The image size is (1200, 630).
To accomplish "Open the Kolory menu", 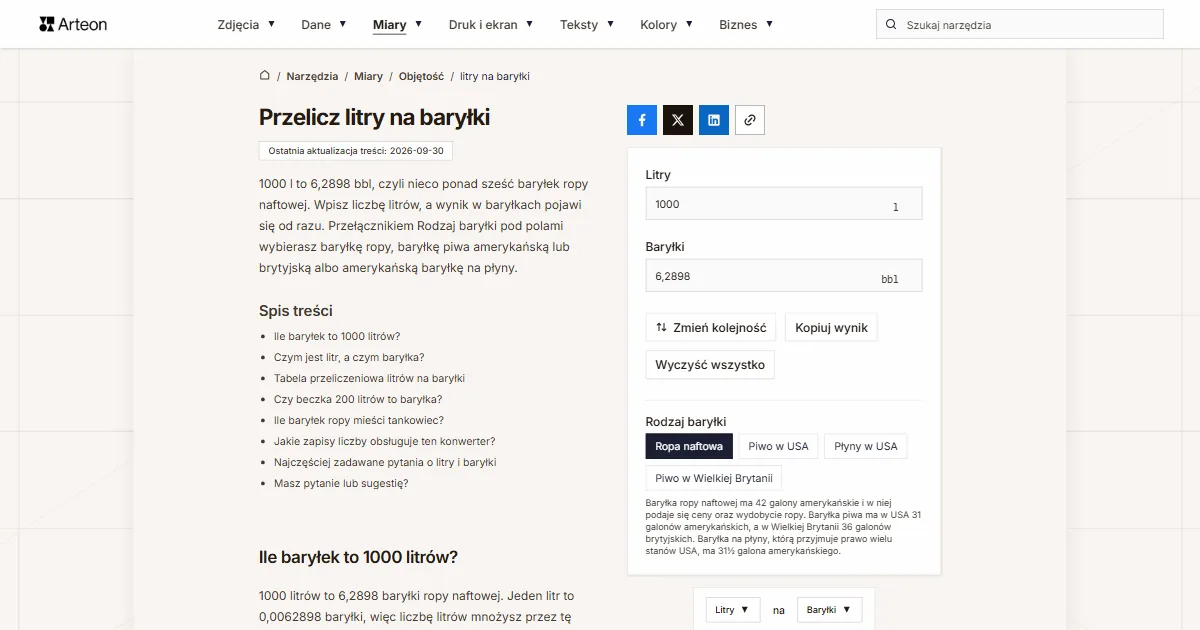I will point(667,25).
